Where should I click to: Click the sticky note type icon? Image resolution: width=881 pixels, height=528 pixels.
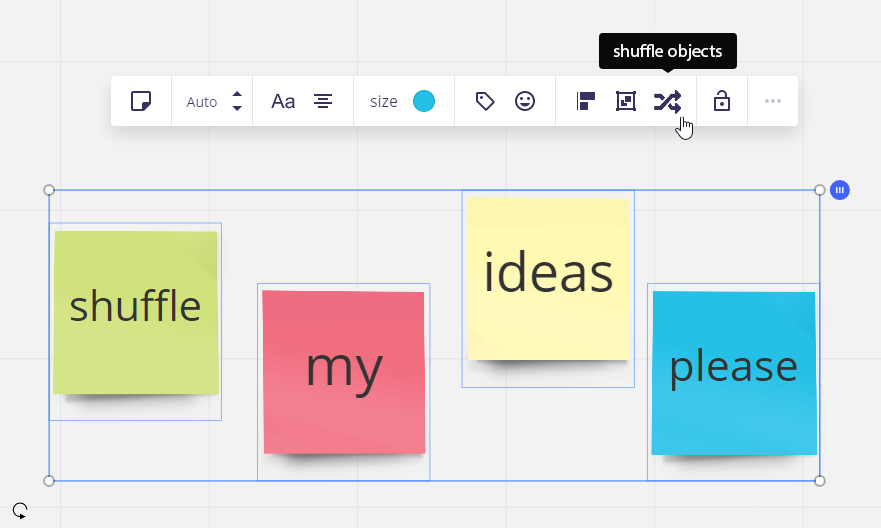pos(141,101)
